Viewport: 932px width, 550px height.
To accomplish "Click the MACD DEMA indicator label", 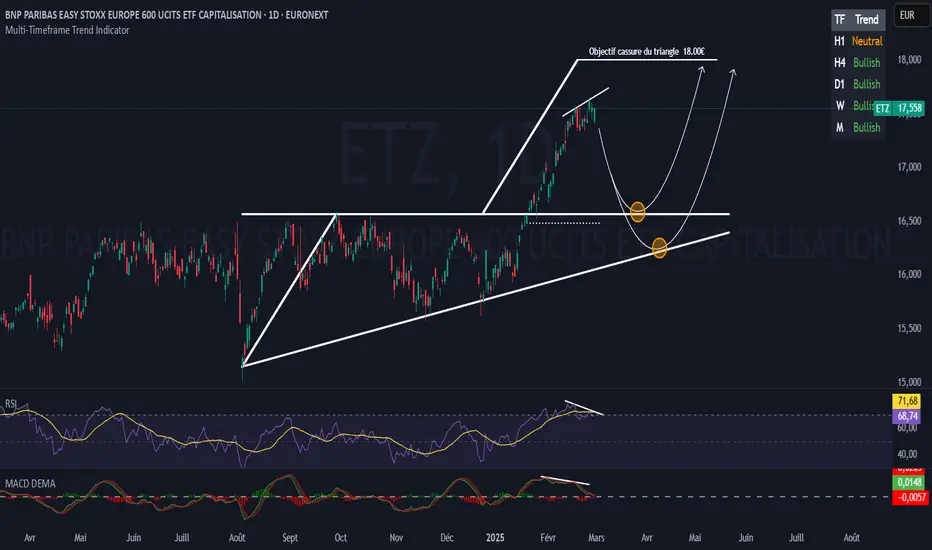I will pyautogui.click(x=30, y=483).
